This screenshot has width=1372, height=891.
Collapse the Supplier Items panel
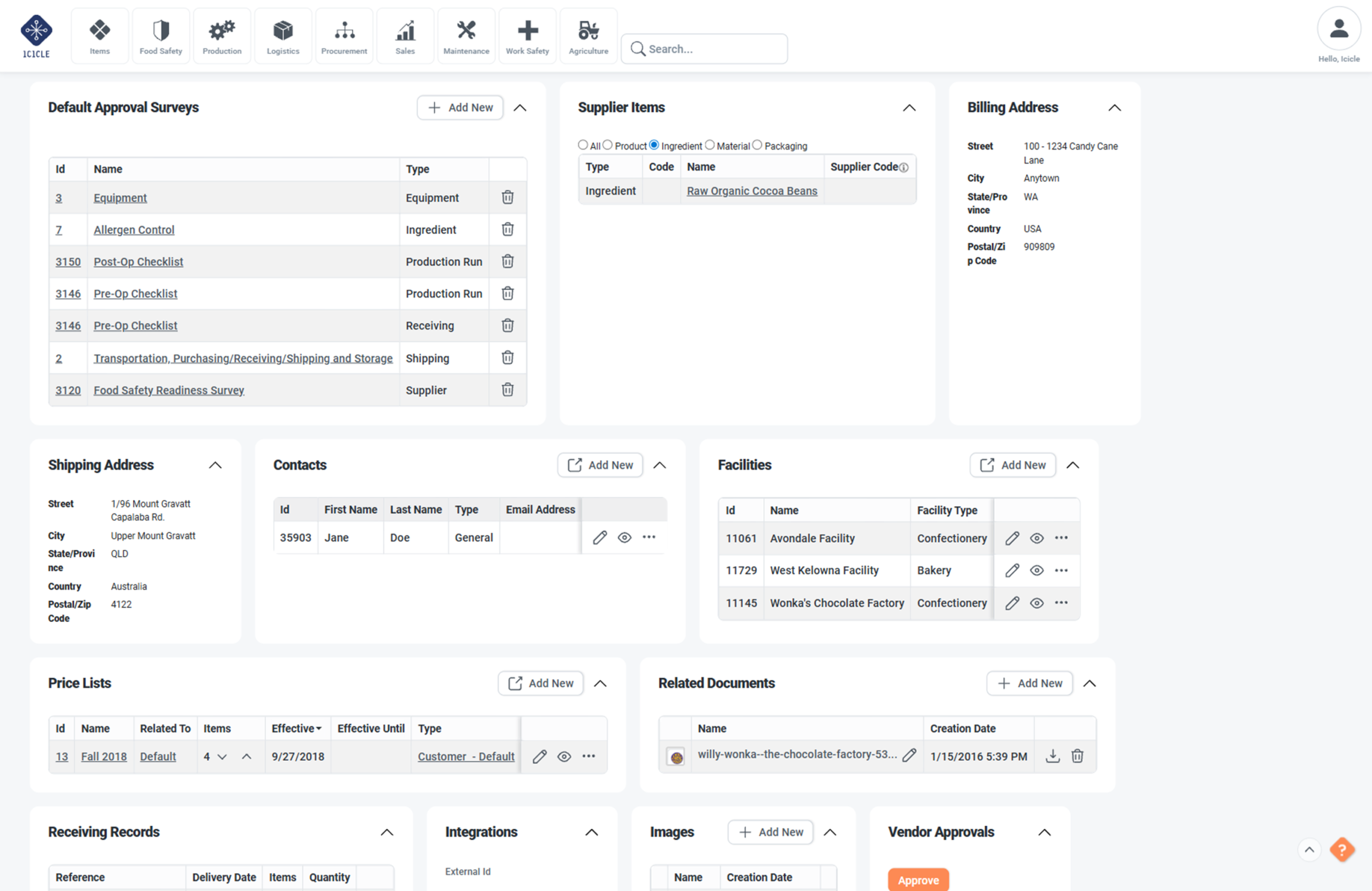tap(909, 108)
